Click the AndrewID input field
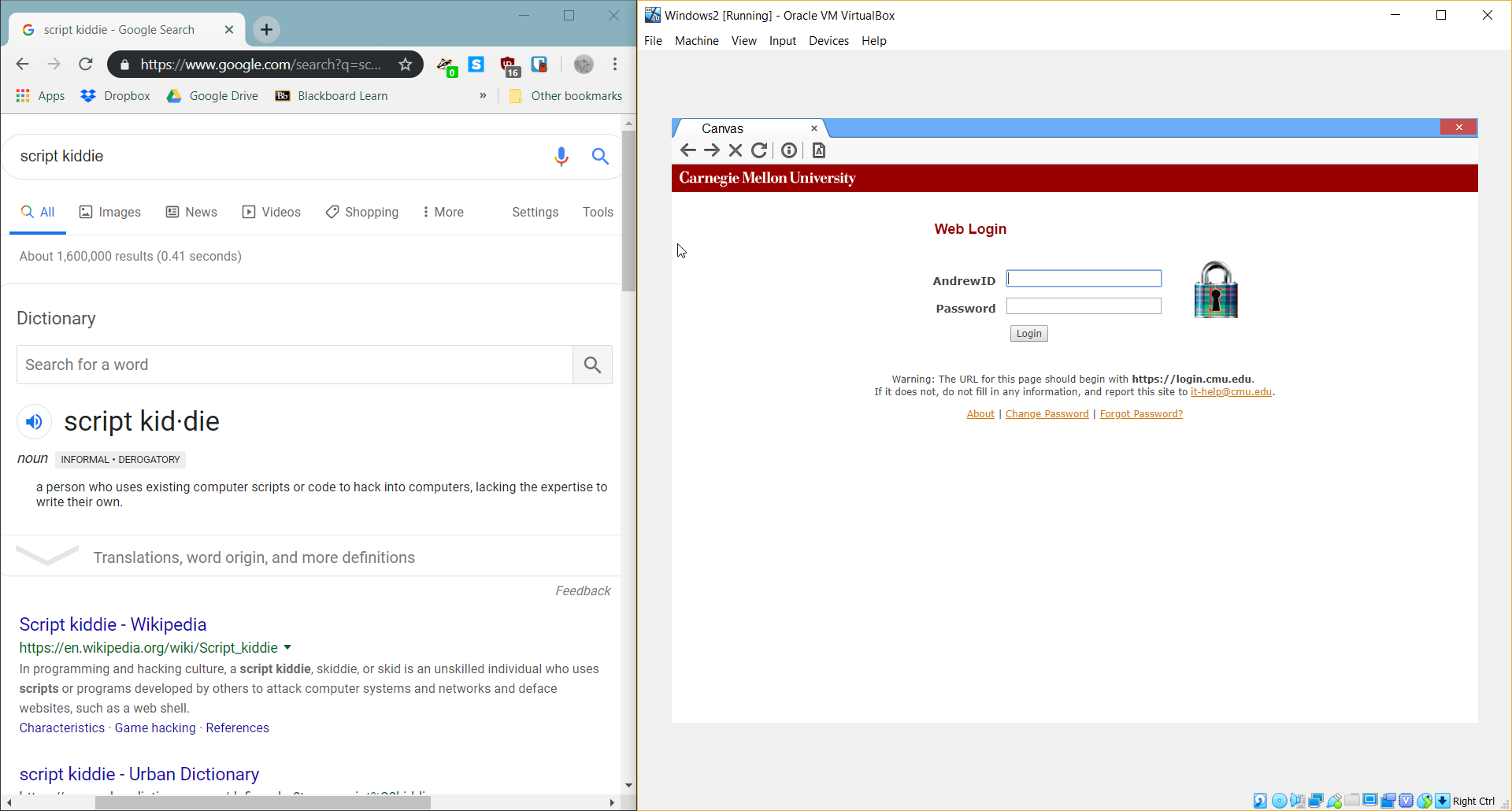1512x811 pixels. click(x=1084, y=279)
